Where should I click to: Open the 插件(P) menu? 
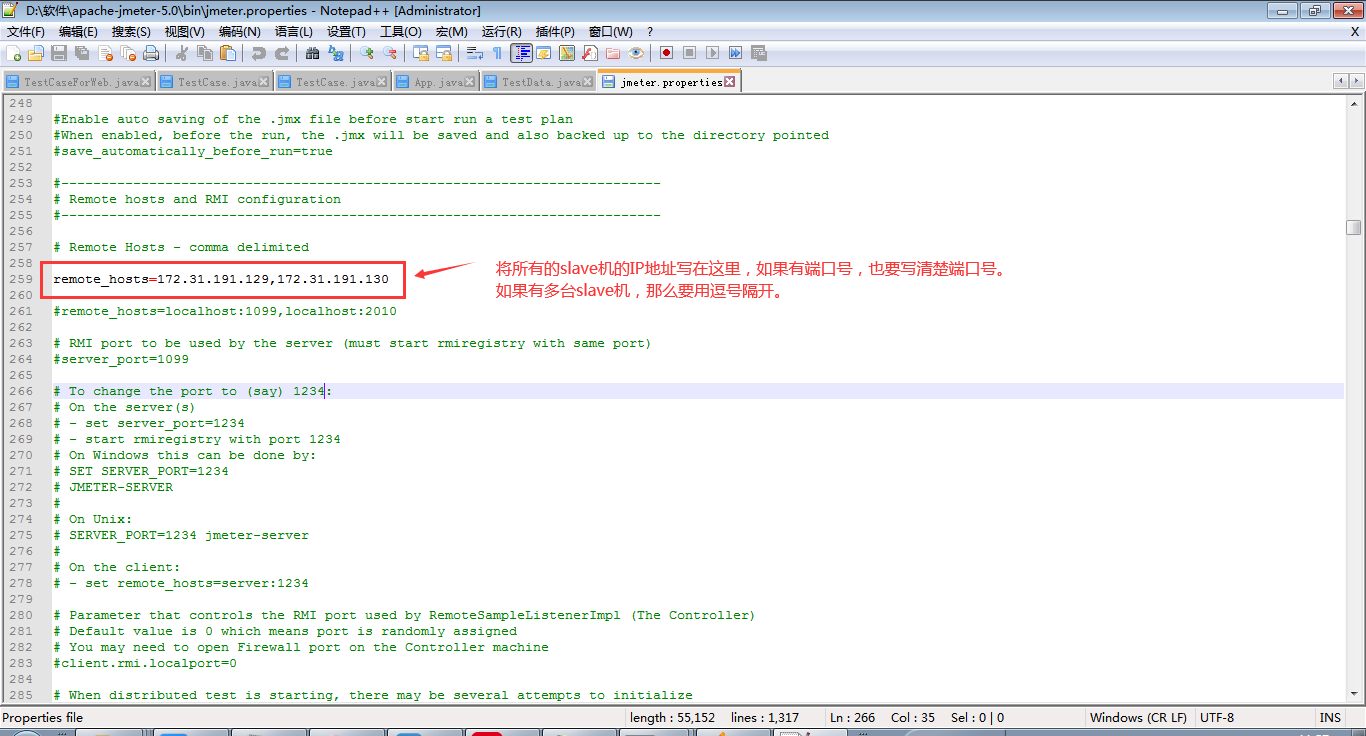(x=555, y=32)
